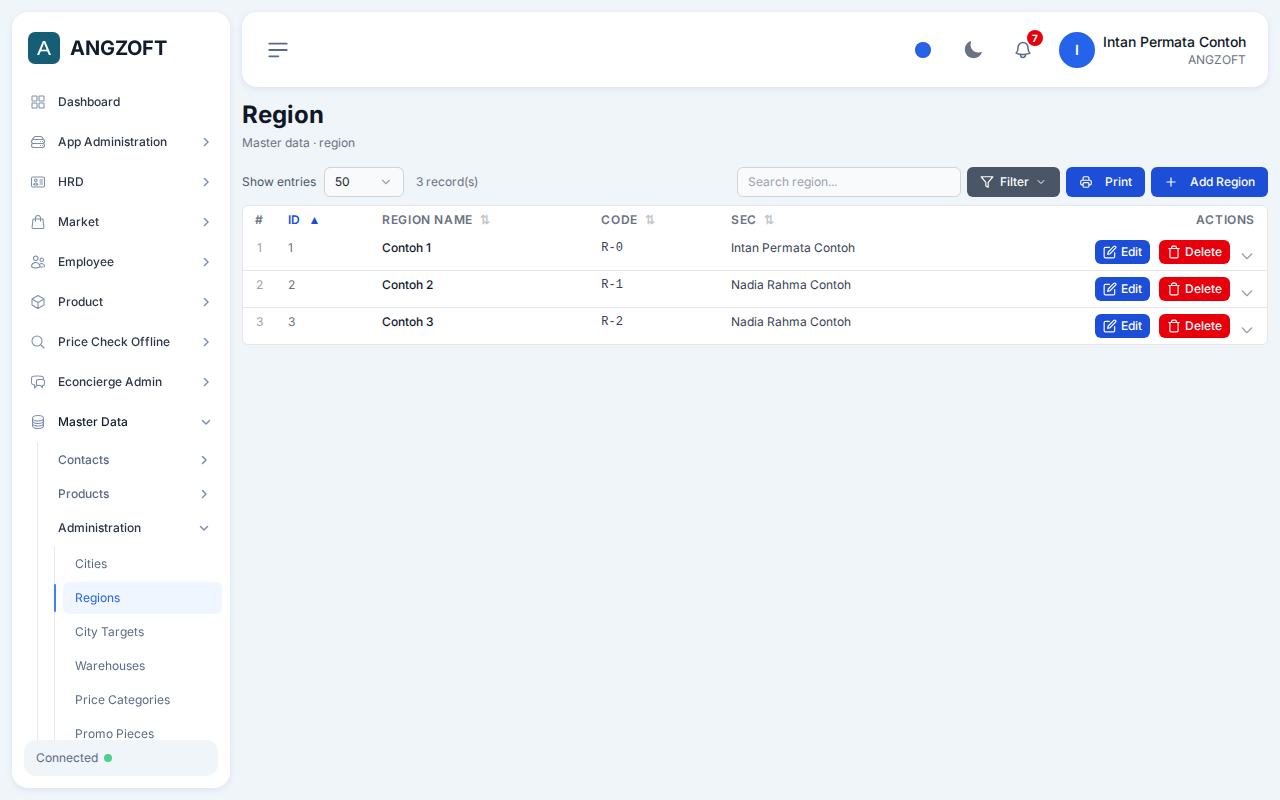Click the ANGZOFT logo icon
This screenshot has height=800, width=1280.
pos(44,48)
